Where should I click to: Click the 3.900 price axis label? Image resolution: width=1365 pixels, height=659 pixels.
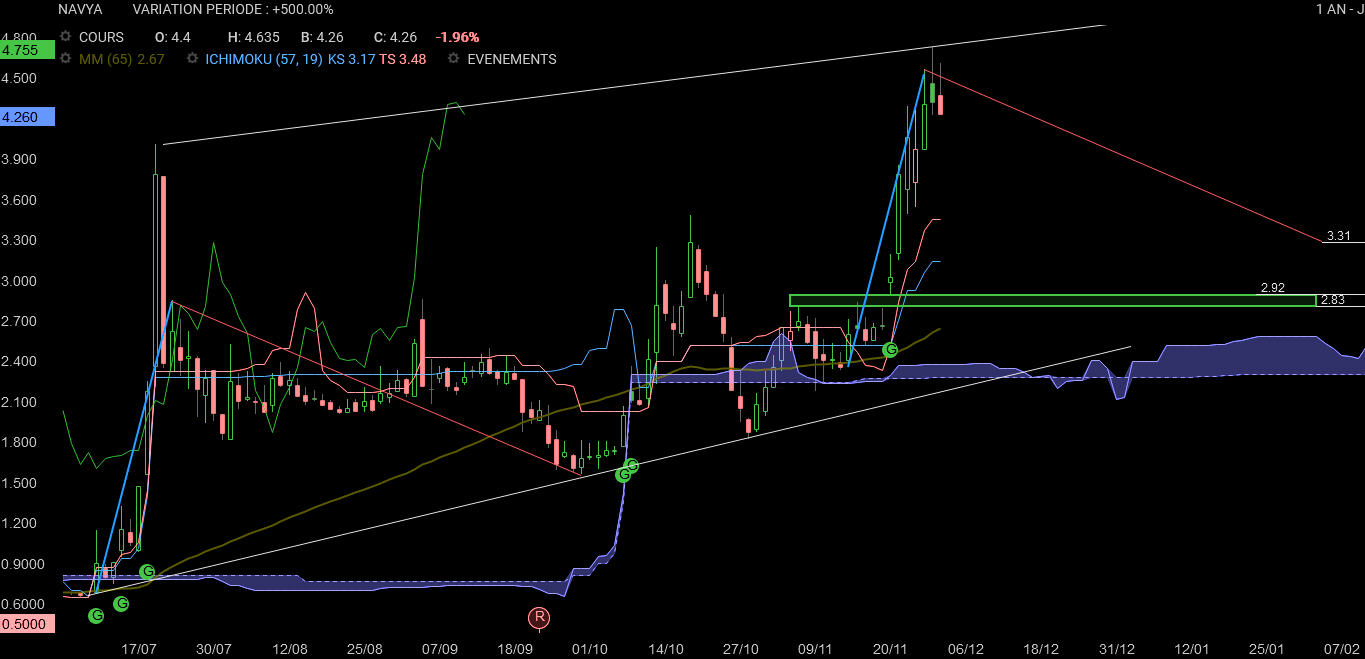(20, 159)
